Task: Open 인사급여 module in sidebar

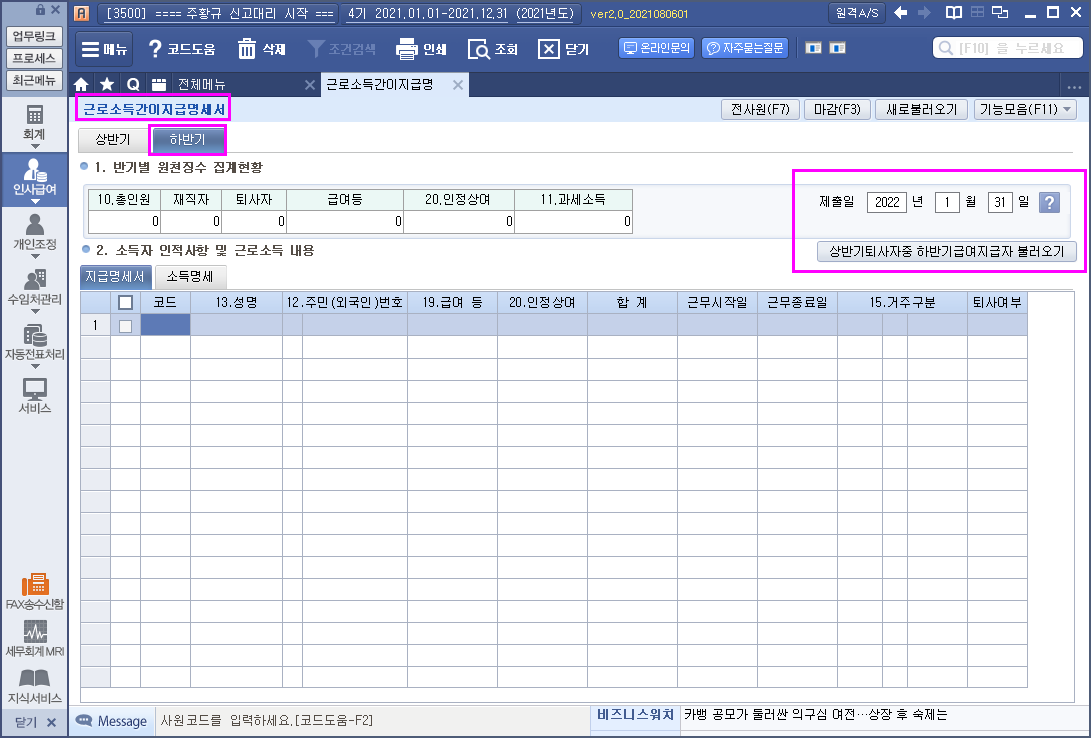Action: point(34,178)
